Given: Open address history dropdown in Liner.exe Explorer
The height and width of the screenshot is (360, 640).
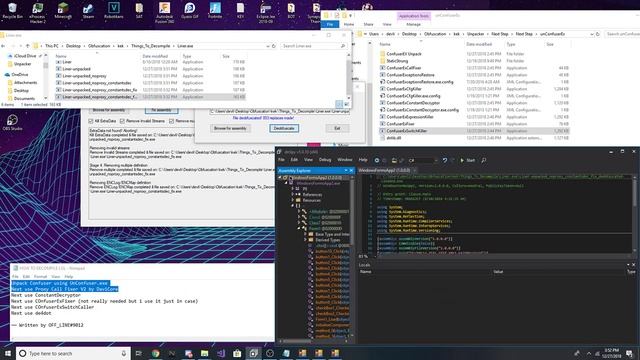Looking at the screenshot, I should pos(268,46).
